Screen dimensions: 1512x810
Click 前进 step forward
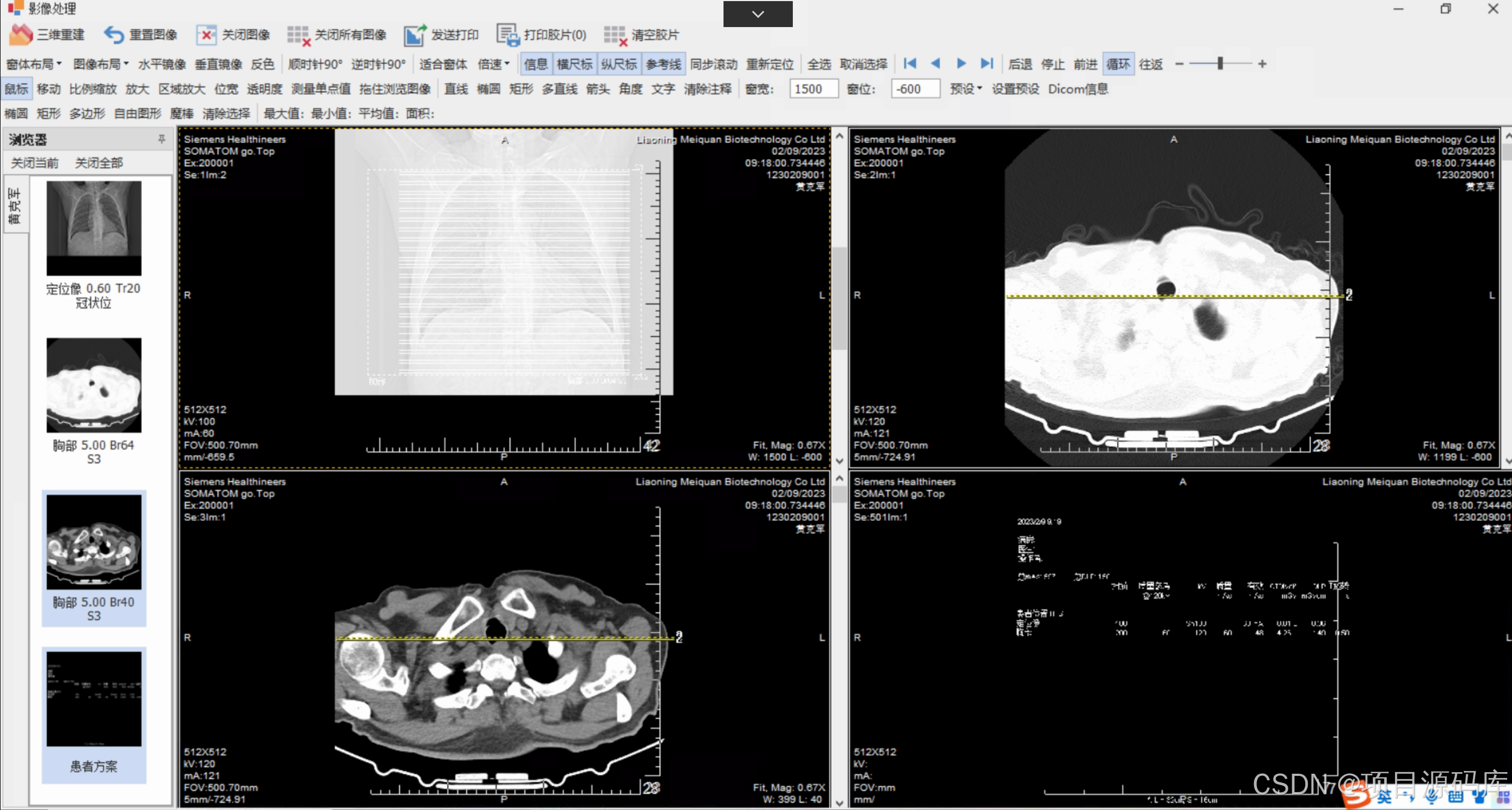click(1085, 64)
